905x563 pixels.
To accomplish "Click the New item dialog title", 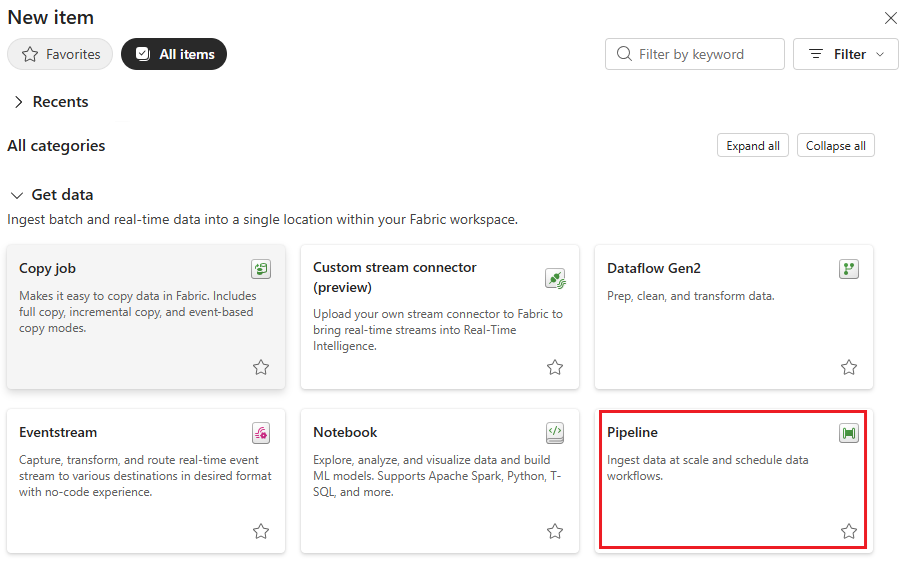I will [x=51, y=17].
